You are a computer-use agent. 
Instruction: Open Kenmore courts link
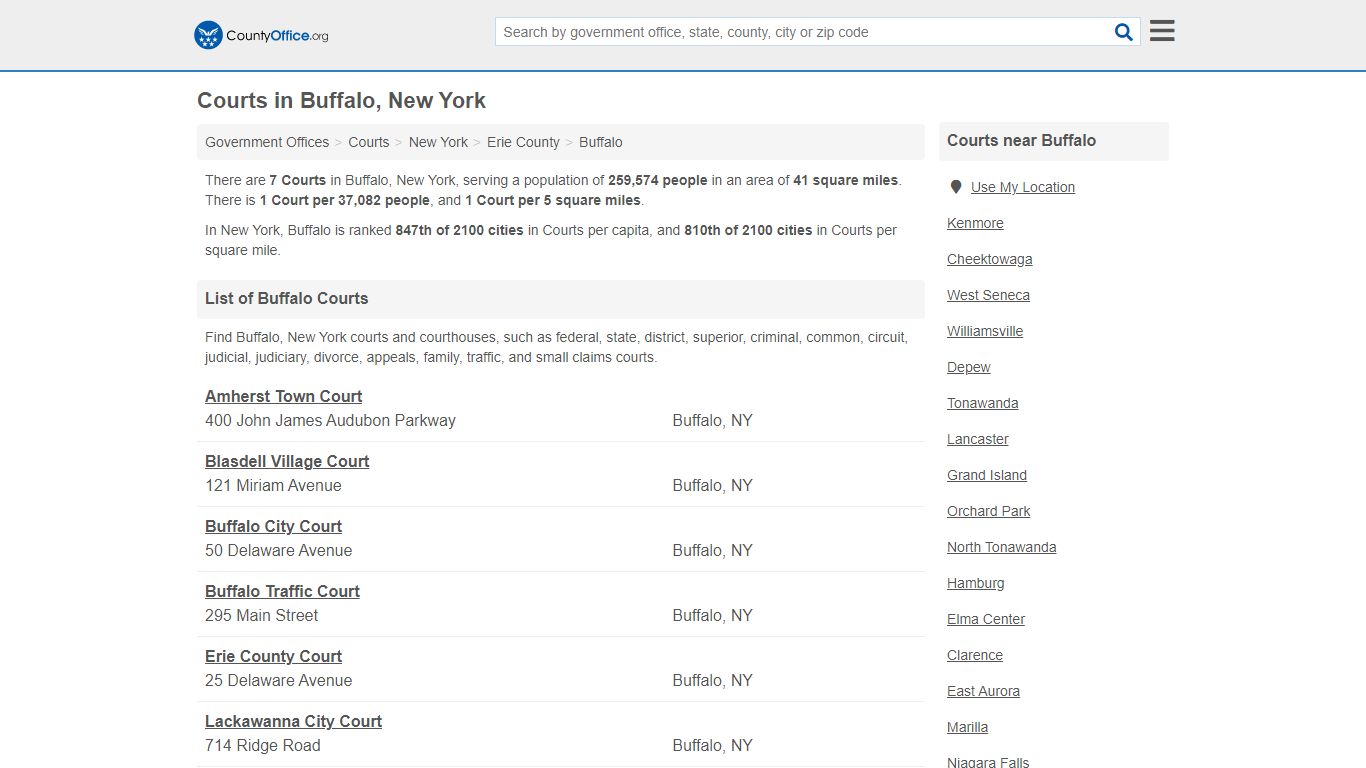pyautogui.click(x=975, y=223)
